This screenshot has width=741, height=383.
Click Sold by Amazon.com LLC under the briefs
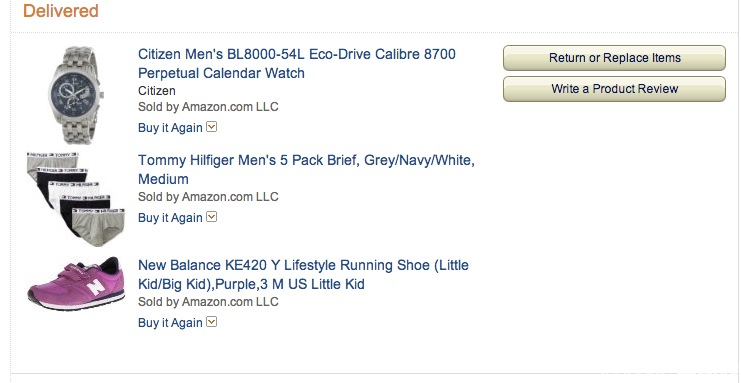click(208, 197)
